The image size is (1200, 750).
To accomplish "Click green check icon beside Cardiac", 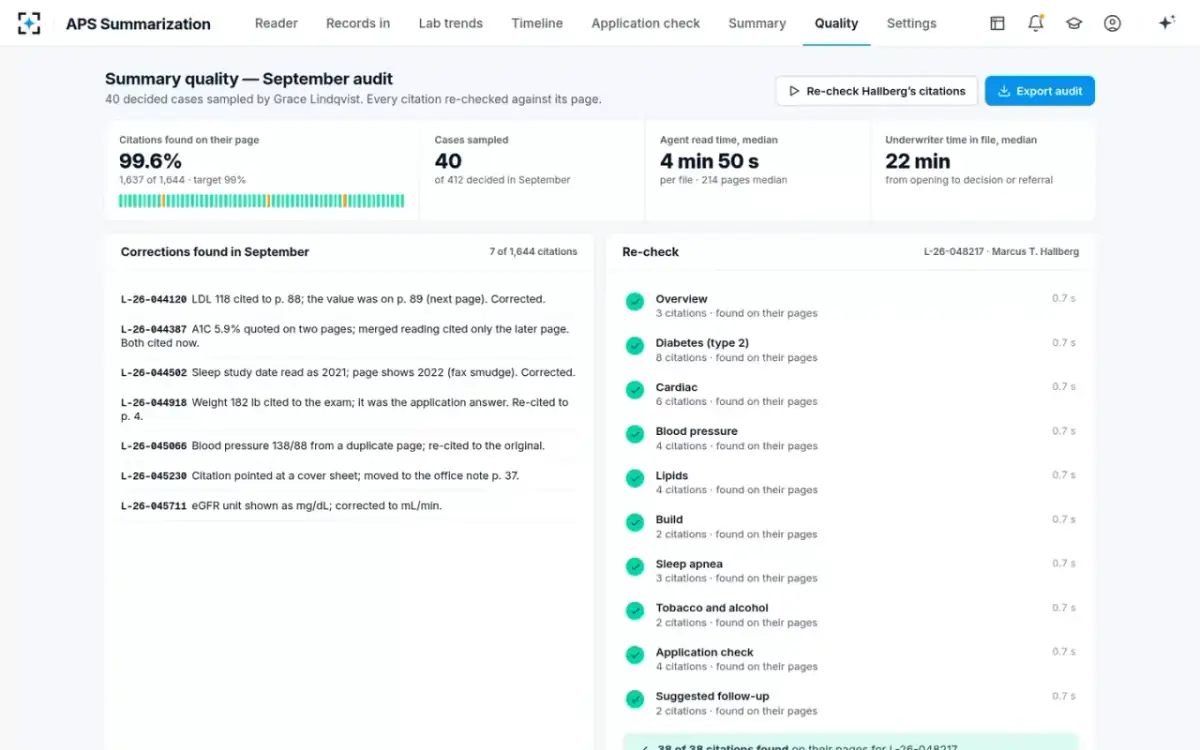I will pos(635,390).
